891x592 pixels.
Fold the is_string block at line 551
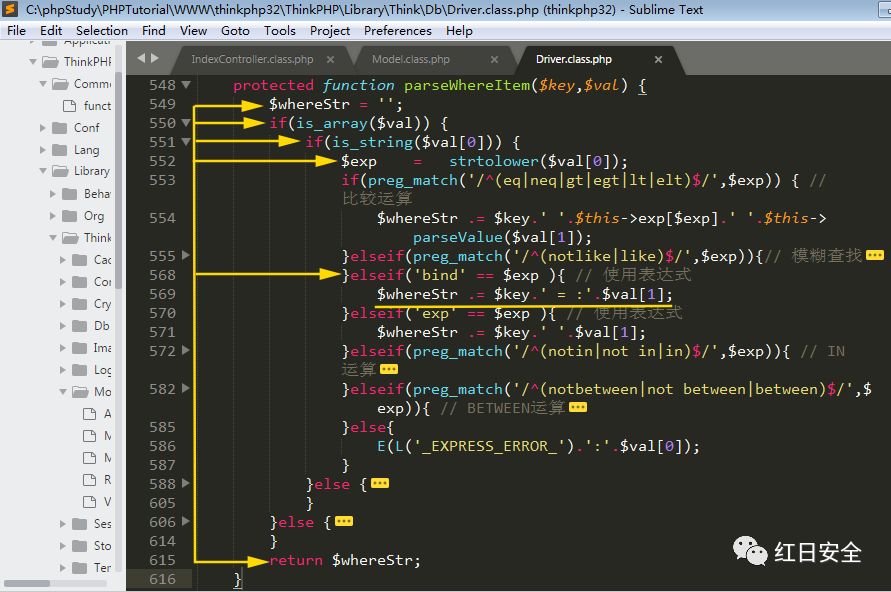[186, 142]
